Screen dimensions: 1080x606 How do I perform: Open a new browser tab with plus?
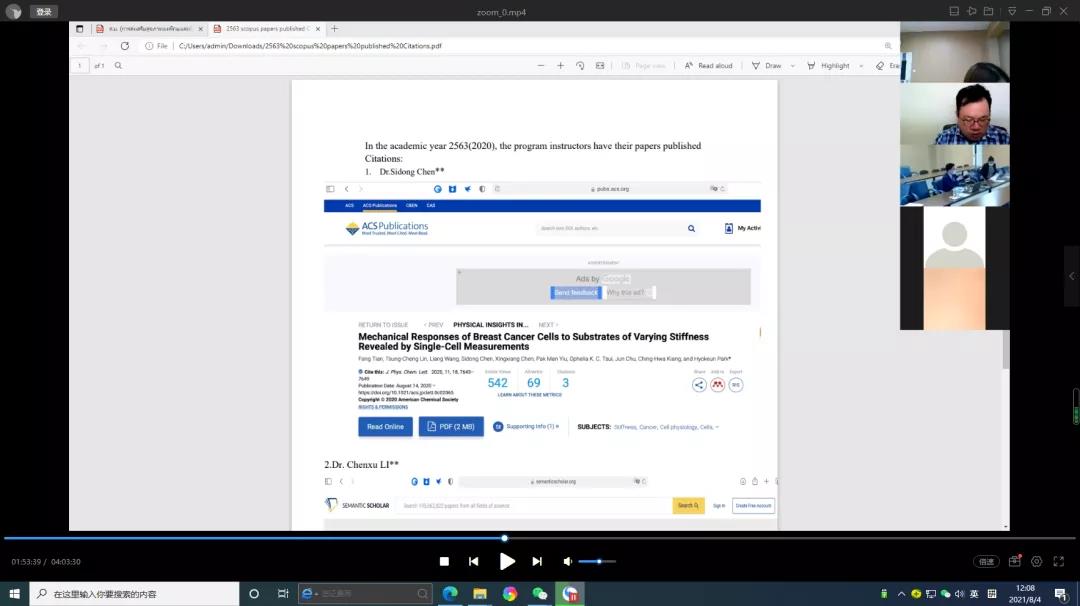pyautogui.click(x=335, y=29)
